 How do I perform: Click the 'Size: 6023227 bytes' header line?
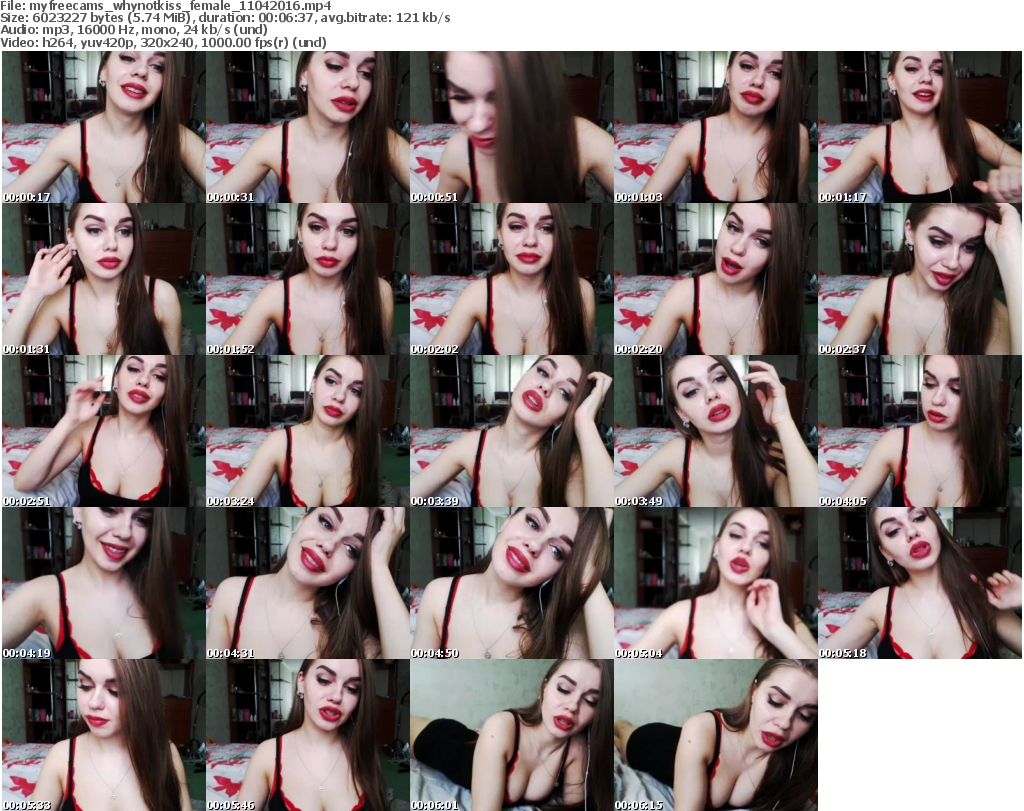(x=225, y=18)
